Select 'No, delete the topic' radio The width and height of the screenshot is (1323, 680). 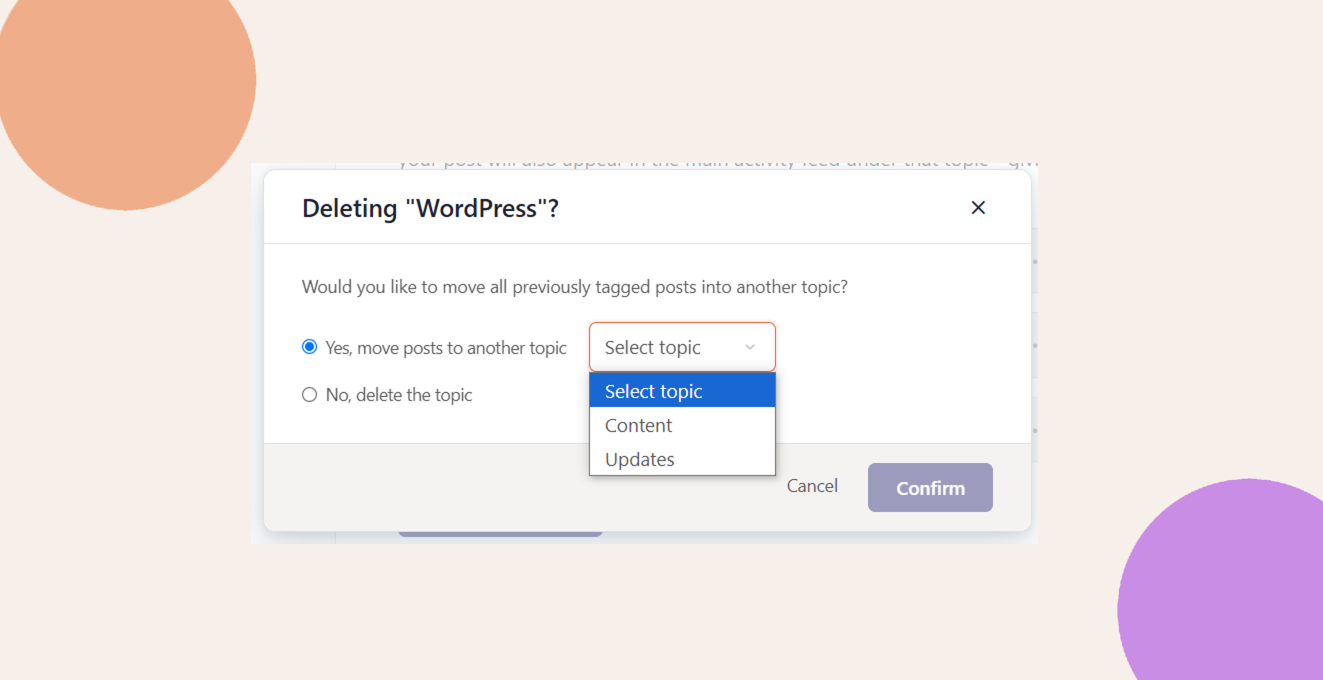tap(310, 395)
